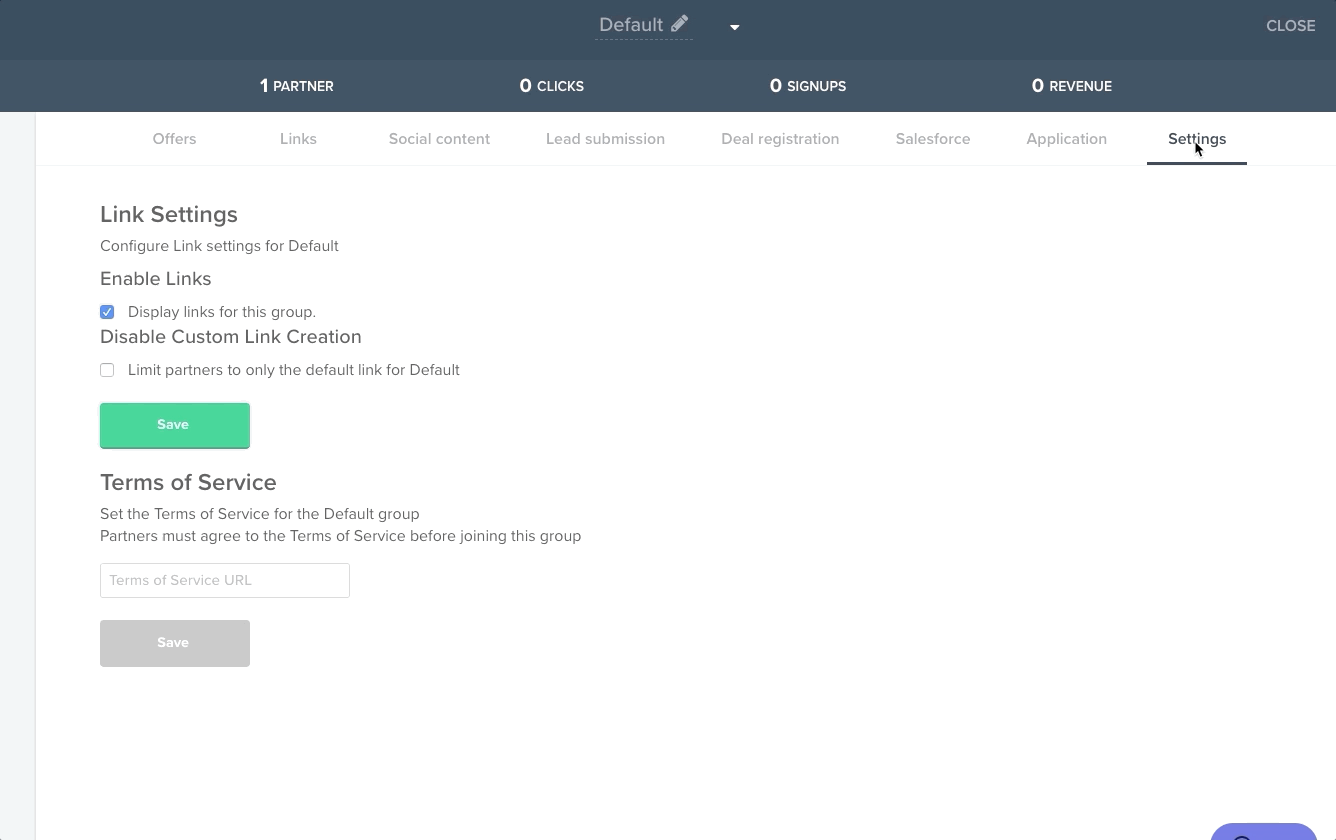Click the 0 REVENUE metric
The image size is (1336, 840).
(x=1071, y=86)
